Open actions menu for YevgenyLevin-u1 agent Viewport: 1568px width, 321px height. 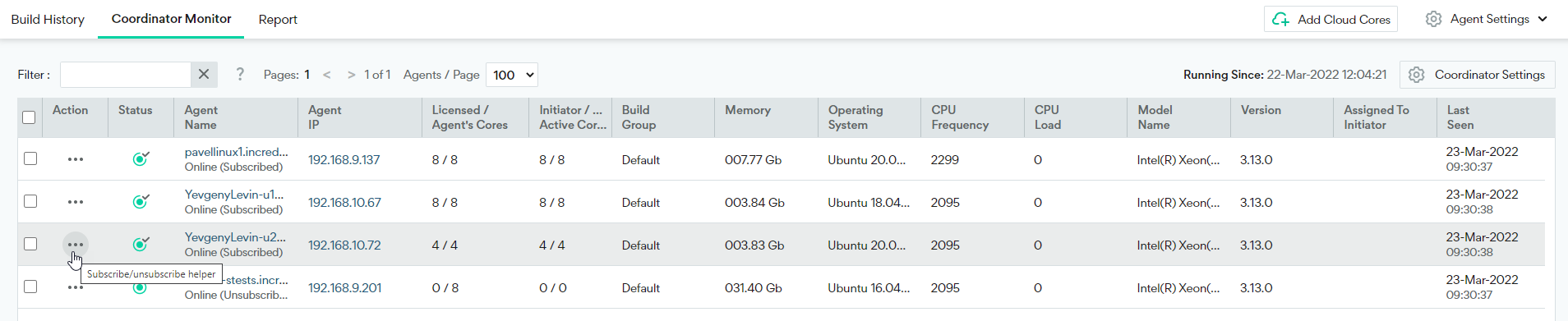point(76,202)
